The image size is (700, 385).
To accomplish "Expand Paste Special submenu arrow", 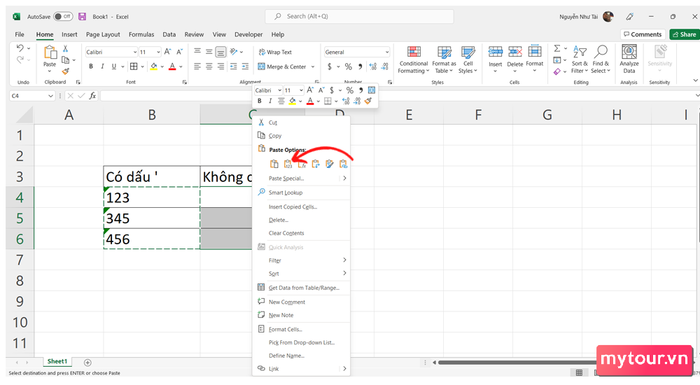I will [344, 178].
